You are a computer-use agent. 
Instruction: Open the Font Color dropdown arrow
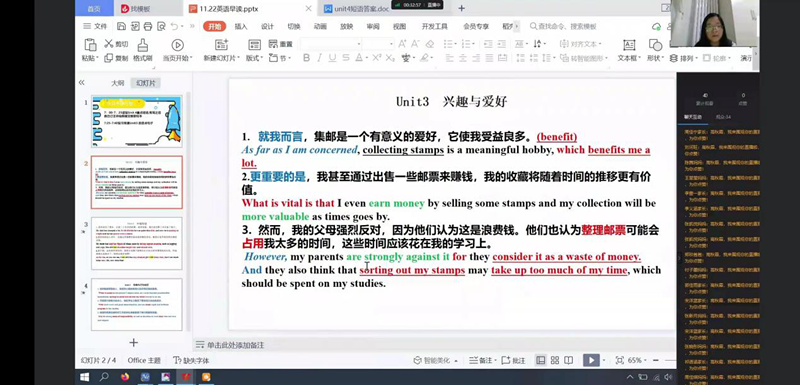(366, 58)
